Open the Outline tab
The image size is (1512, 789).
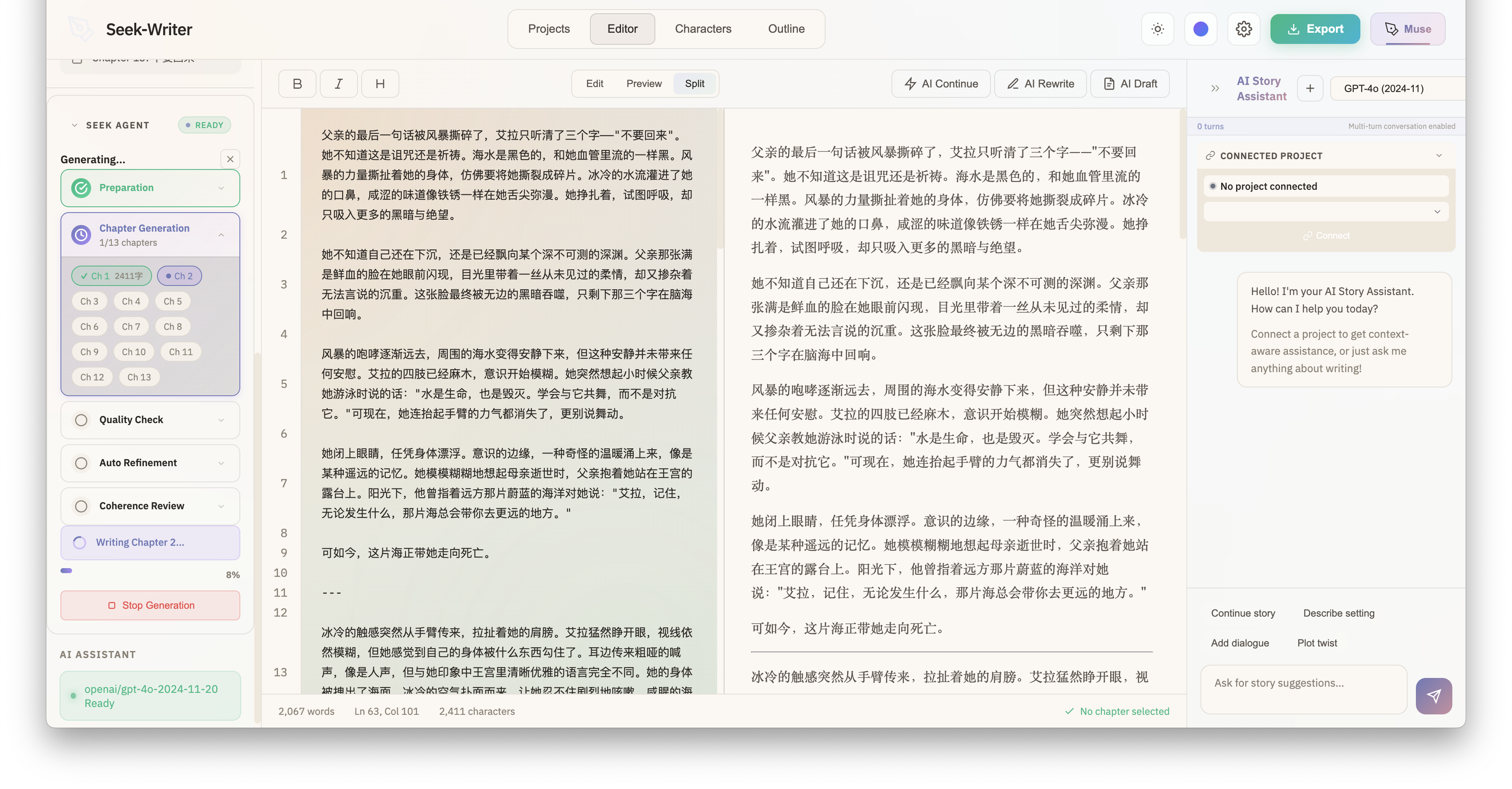click(x=786, y=29)
